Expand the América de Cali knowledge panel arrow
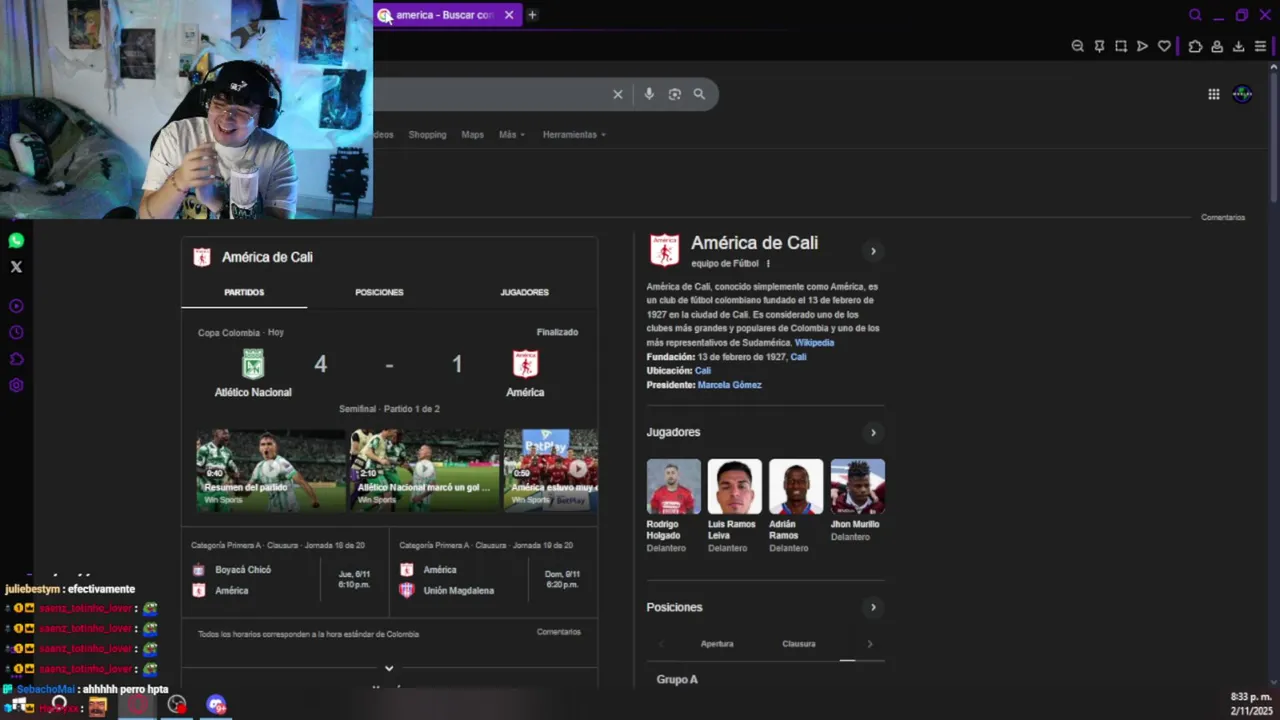 873,251
